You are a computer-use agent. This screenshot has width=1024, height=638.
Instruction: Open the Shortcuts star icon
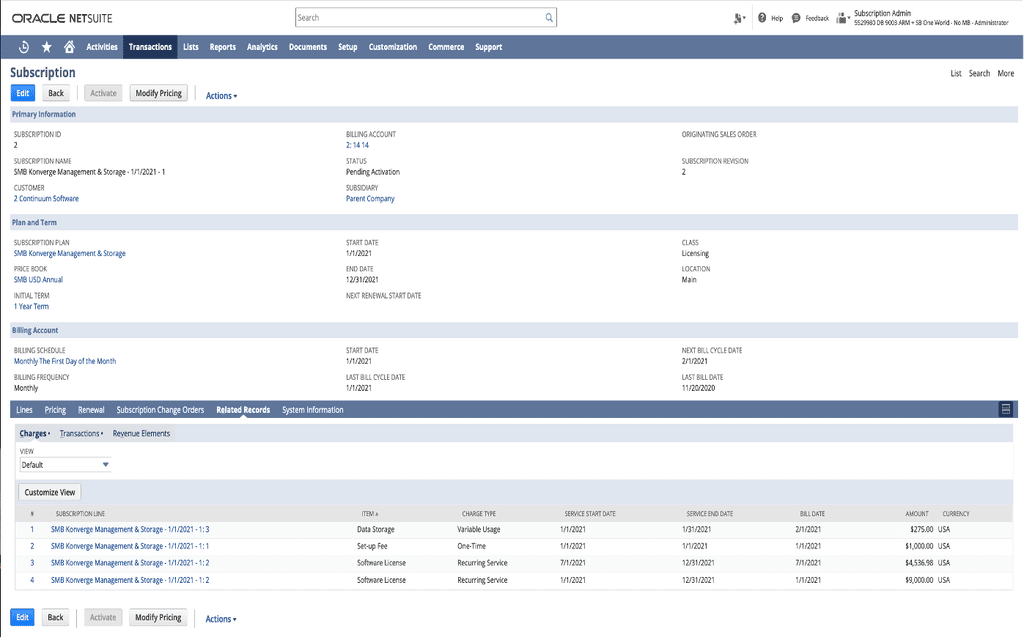tap(46, 47)
